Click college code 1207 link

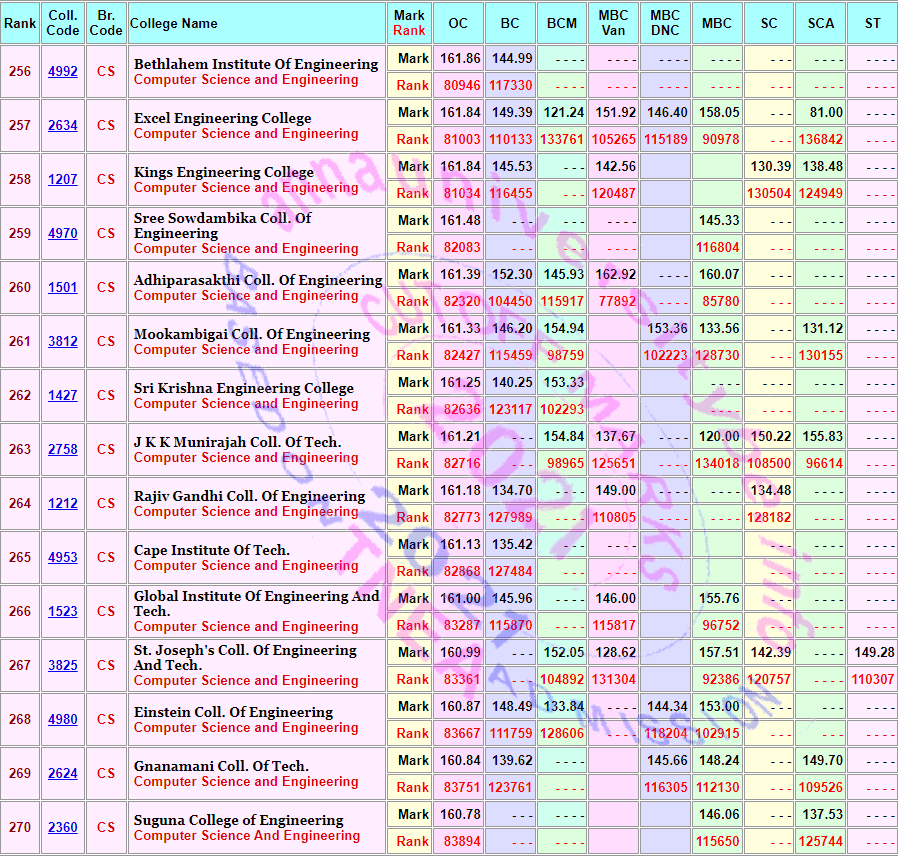(62, 180)
